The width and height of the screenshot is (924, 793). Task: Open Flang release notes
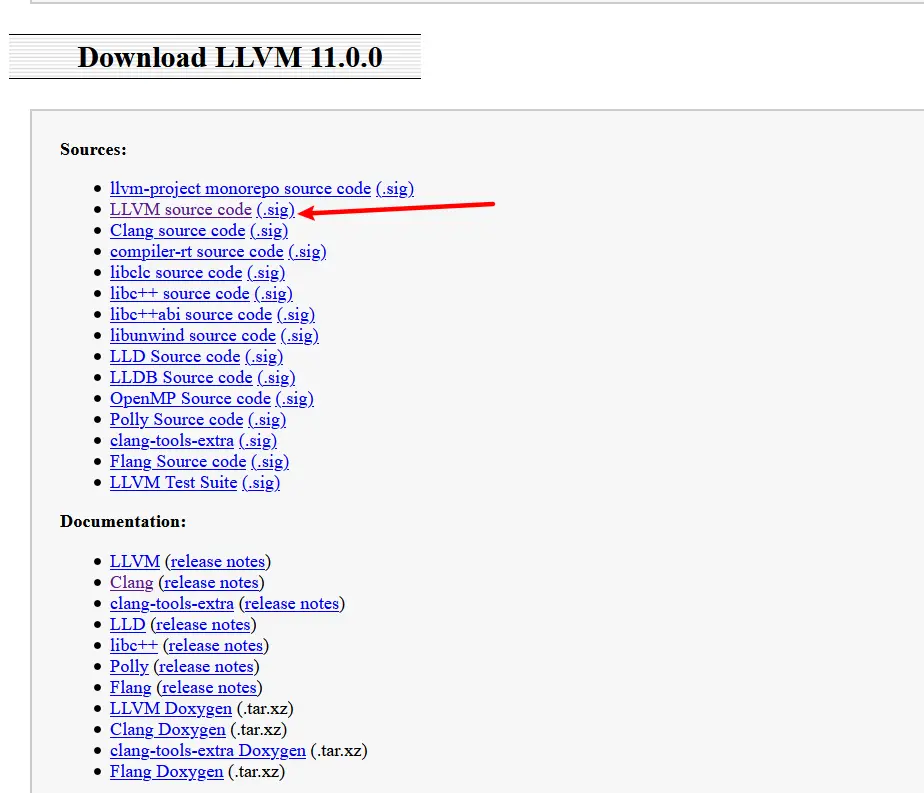click(x=209, y=688)
